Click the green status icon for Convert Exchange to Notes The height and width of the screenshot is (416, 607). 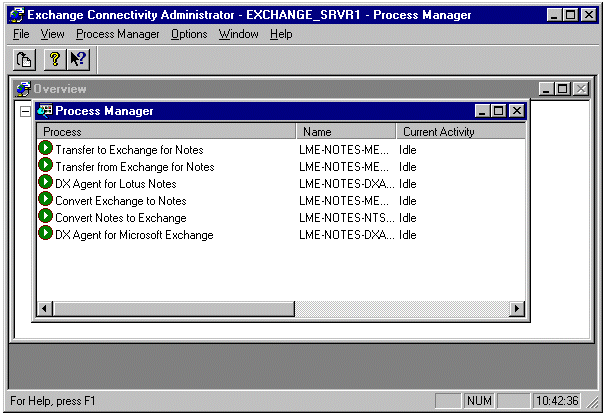tap(45, 199)
